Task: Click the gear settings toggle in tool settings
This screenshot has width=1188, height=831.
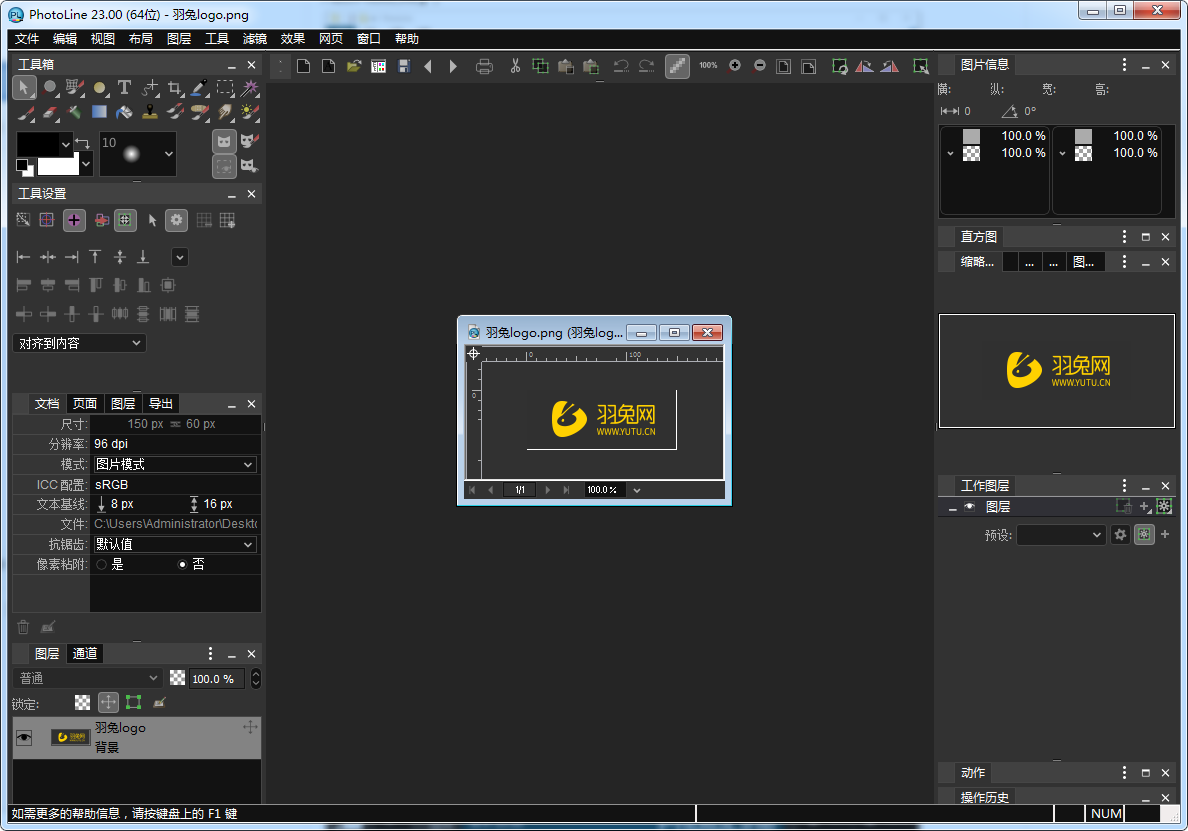Action: point(177,220)
